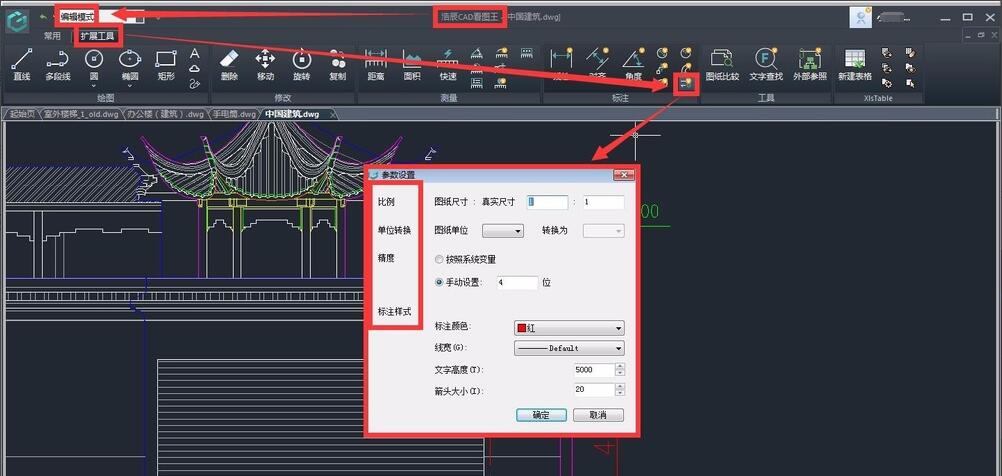Open the 手电筒.dwg tab

click(234, 114)
